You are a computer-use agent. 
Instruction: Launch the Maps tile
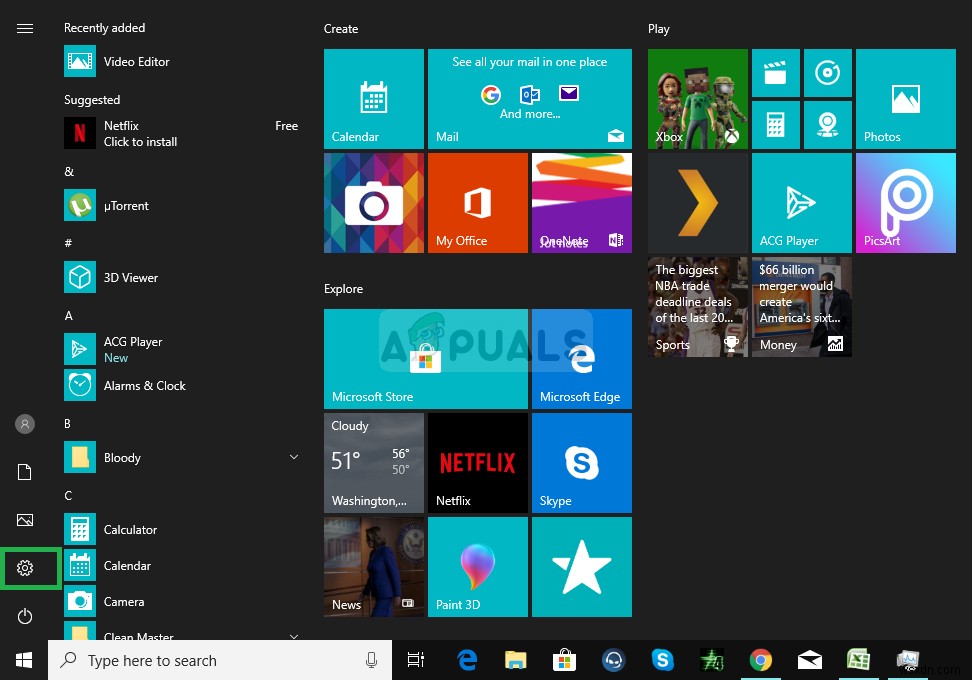click(x=828, y=124)
